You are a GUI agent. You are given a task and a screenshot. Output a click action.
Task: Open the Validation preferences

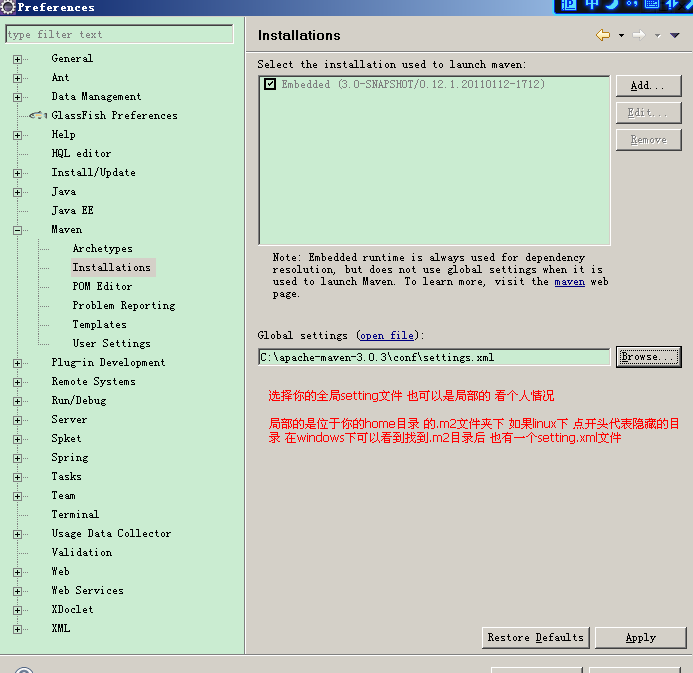pyautogui.click(x=82, y=552)
